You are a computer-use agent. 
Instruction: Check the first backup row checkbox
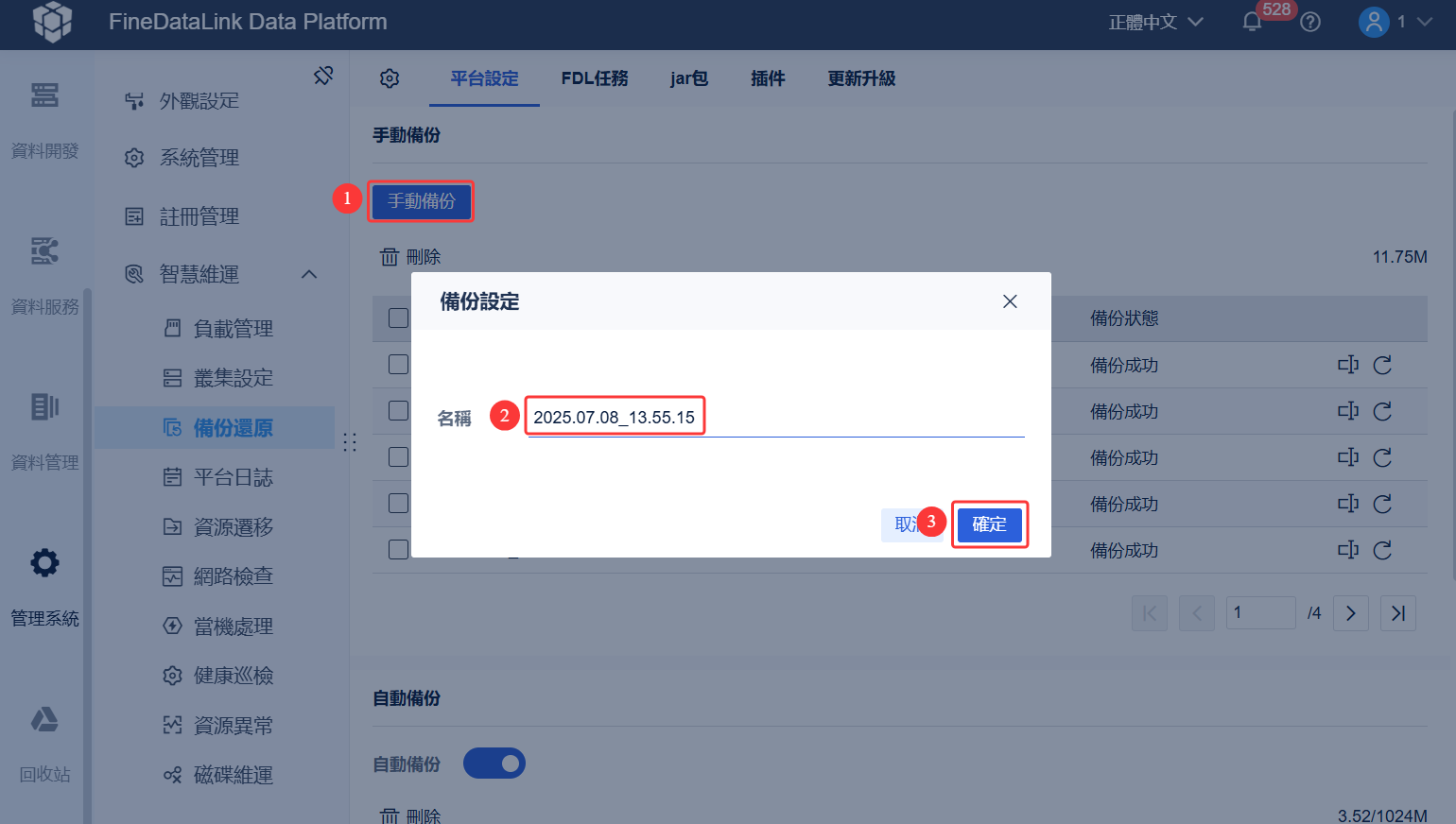[399, 365]
